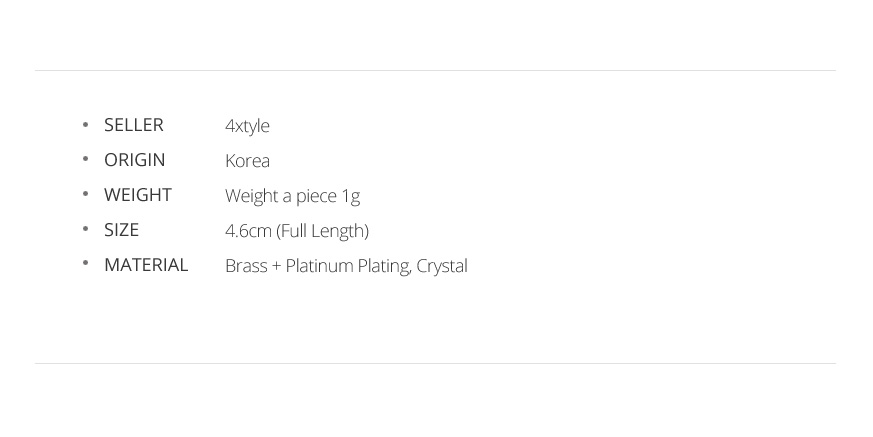Select the 'Weight a piece 1g' text

coord(292,196)
